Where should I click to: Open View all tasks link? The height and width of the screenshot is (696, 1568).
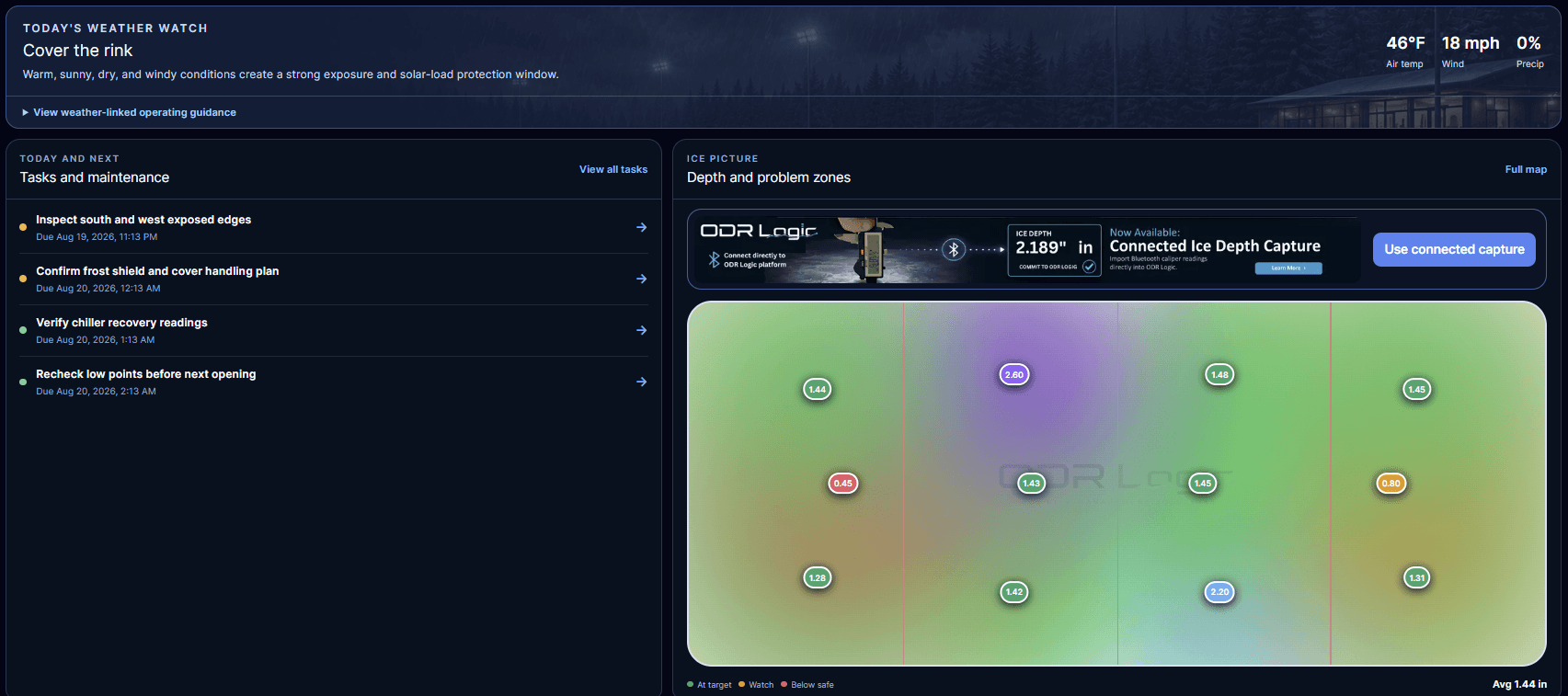613,169
